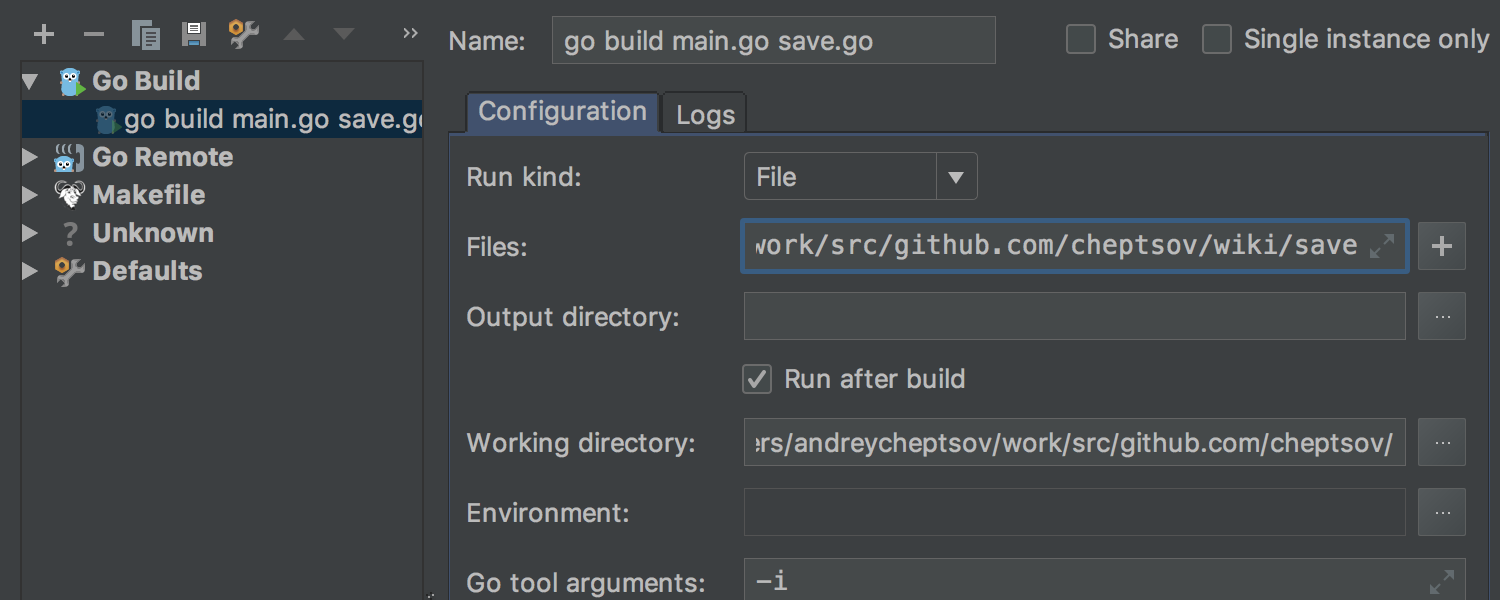Expand the Go tool arguments field
This screenshot has height=600, width=1500.
point(1442,582)
